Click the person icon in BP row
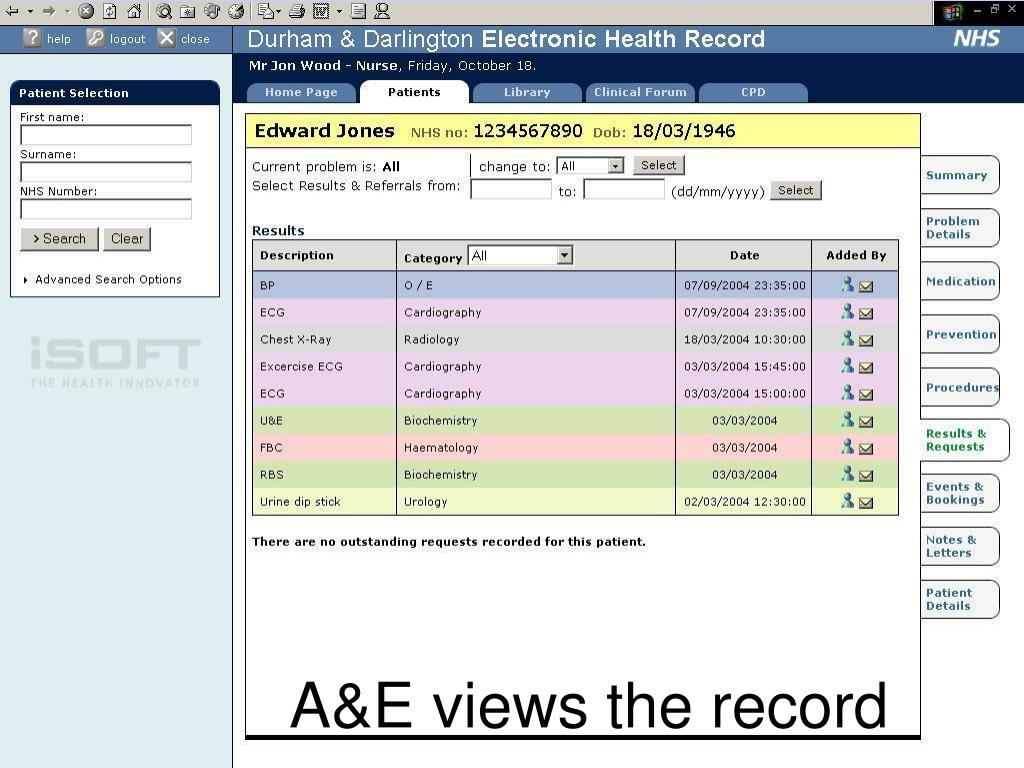The height and width of the screenshot is (768, 1024). point(848,284)
